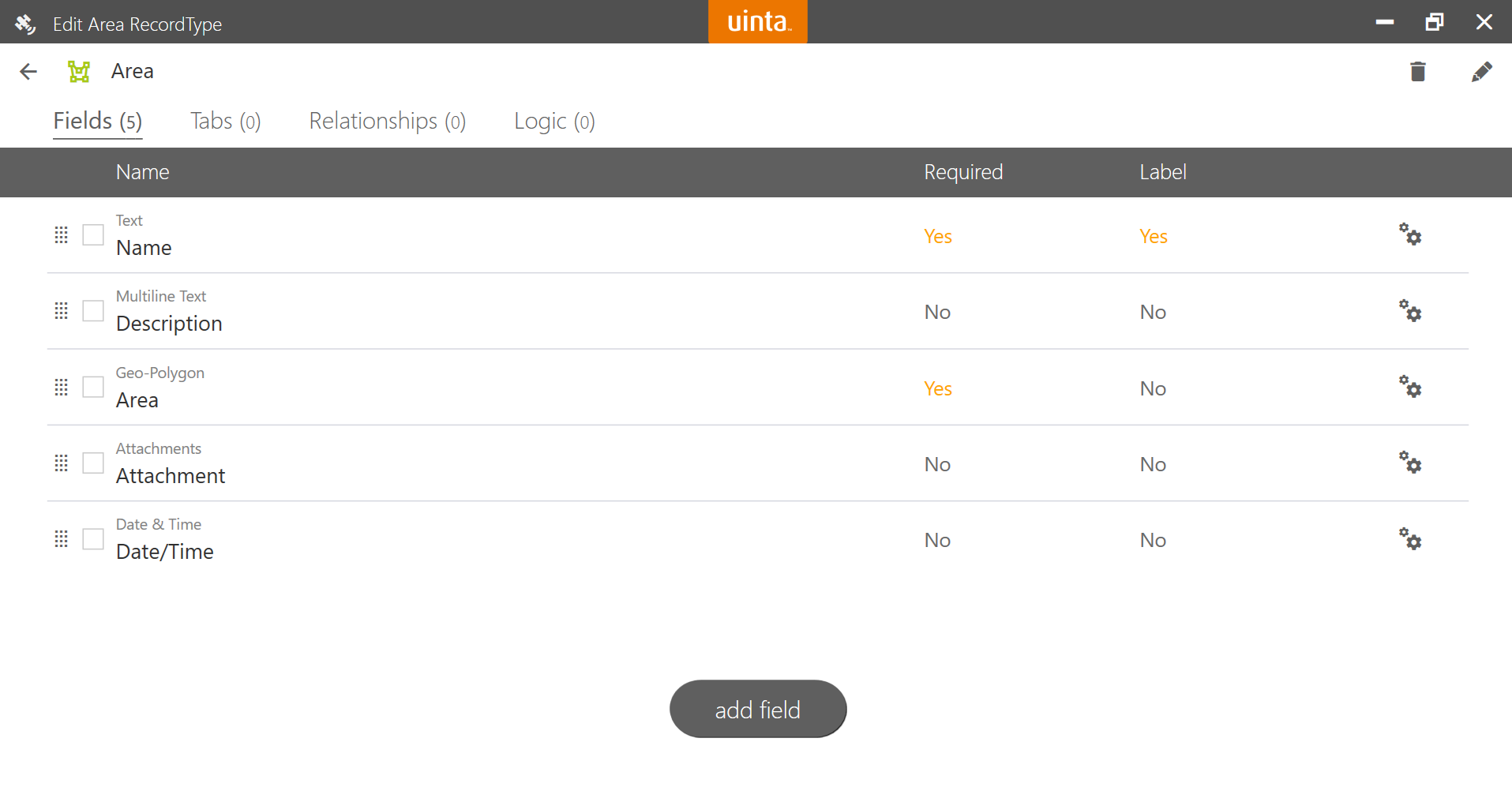This screenshot has width=1512, height=787.
Task: Switch to the Tabs (0) tab
Action: pyautogui.click(x=225, y=122)
